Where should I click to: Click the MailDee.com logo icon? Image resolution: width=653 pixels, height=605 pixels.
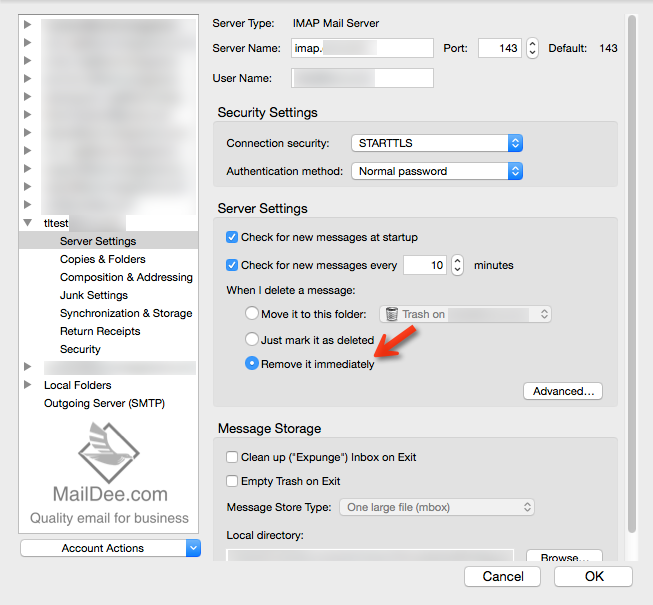(x=109, y=452)
